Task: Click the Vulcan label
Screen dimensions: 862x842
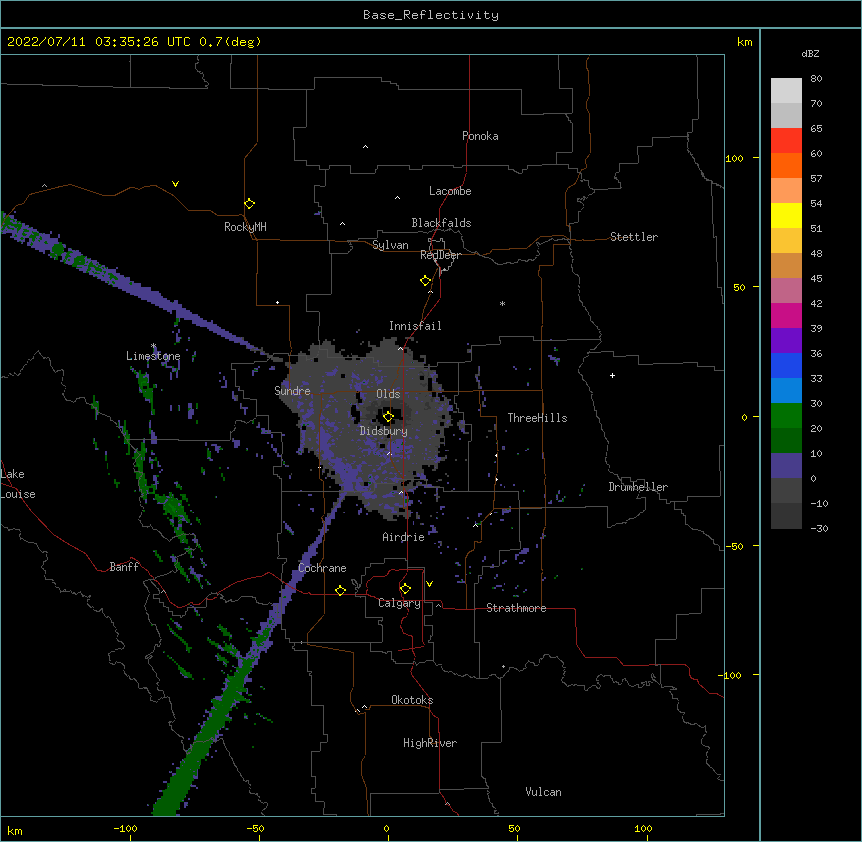Action: [543, 792]
